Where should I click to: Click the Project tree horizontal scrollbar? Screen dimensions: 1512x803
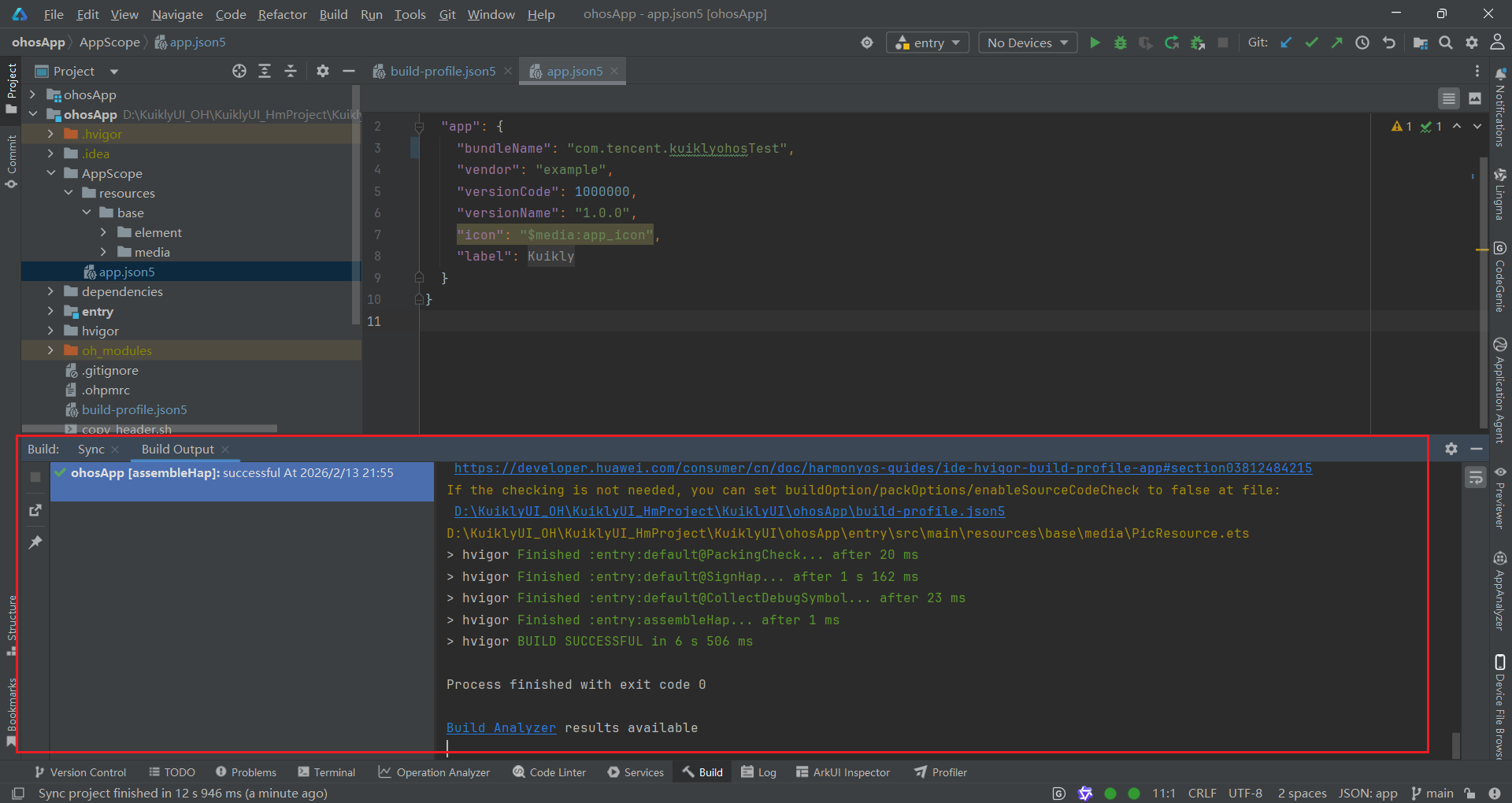click(150, 429)
